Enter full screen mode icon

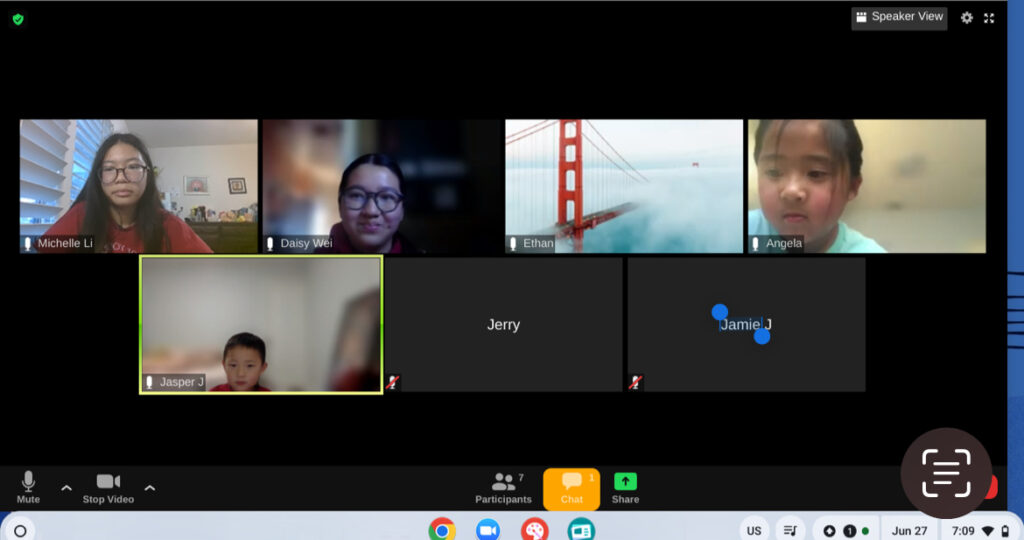[x=989, y=18]
